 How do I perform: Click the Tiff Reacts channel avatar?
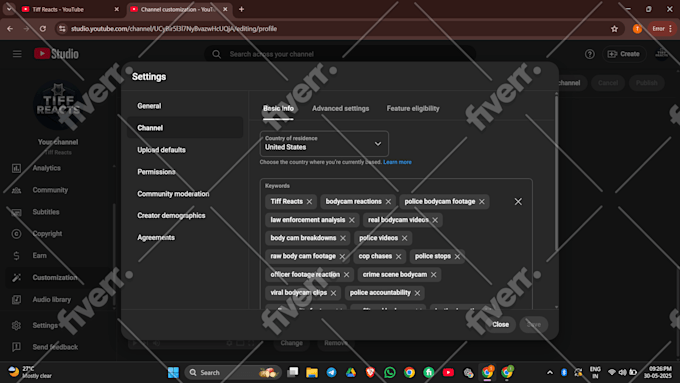click(x=58, y=105)
